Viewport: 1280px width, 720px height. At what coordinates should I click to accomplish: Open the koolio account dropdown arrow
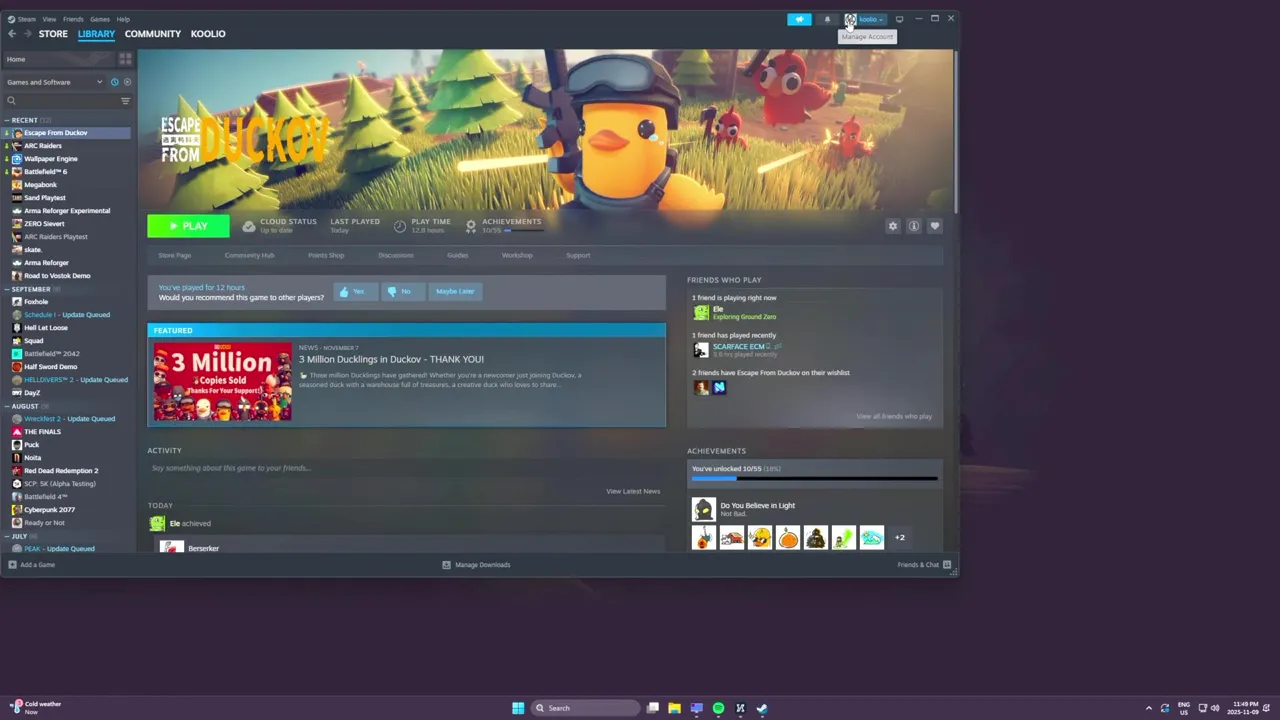click(881, 19)
